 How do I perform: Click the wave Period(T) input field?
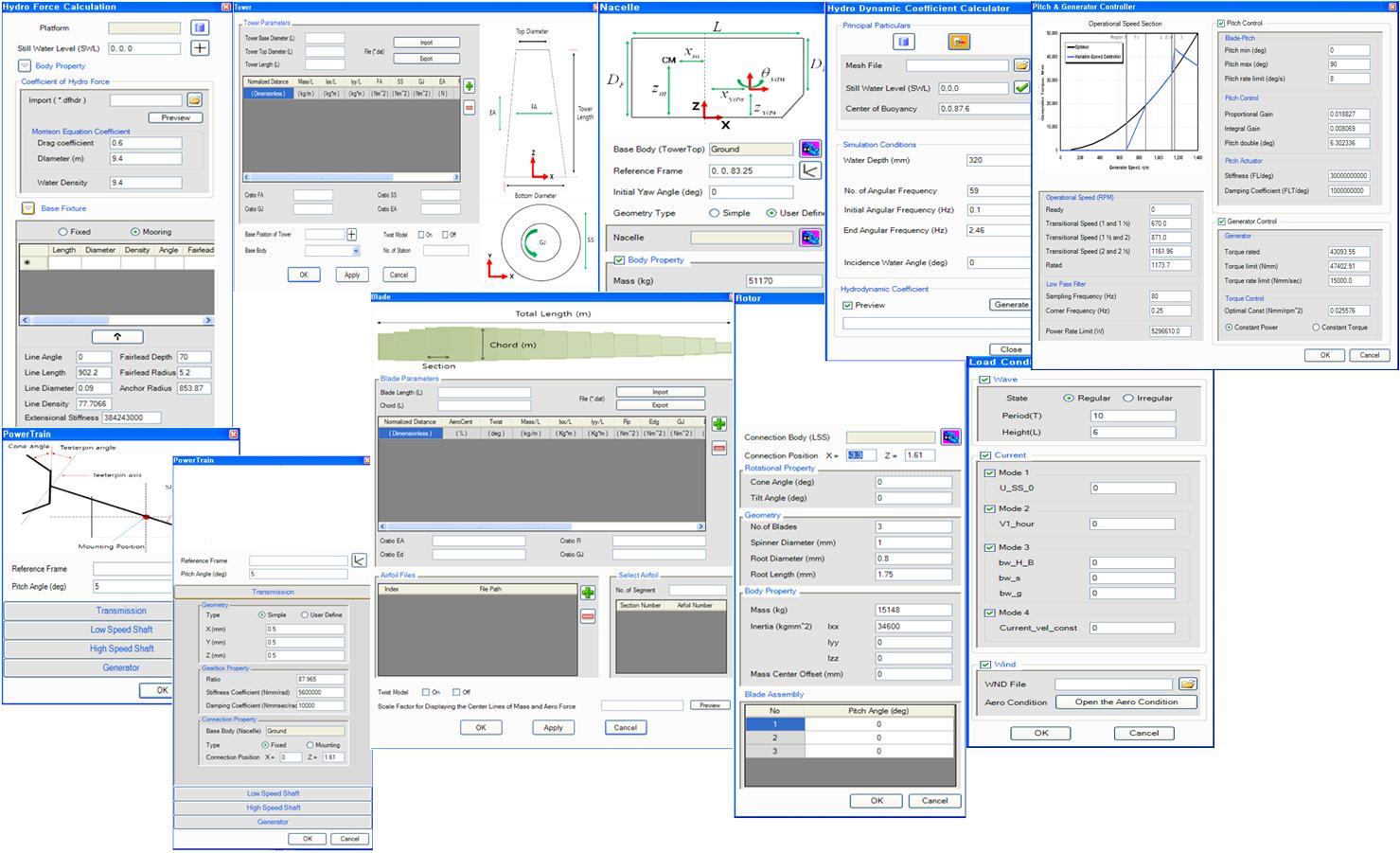click(x=1133, y=416)
